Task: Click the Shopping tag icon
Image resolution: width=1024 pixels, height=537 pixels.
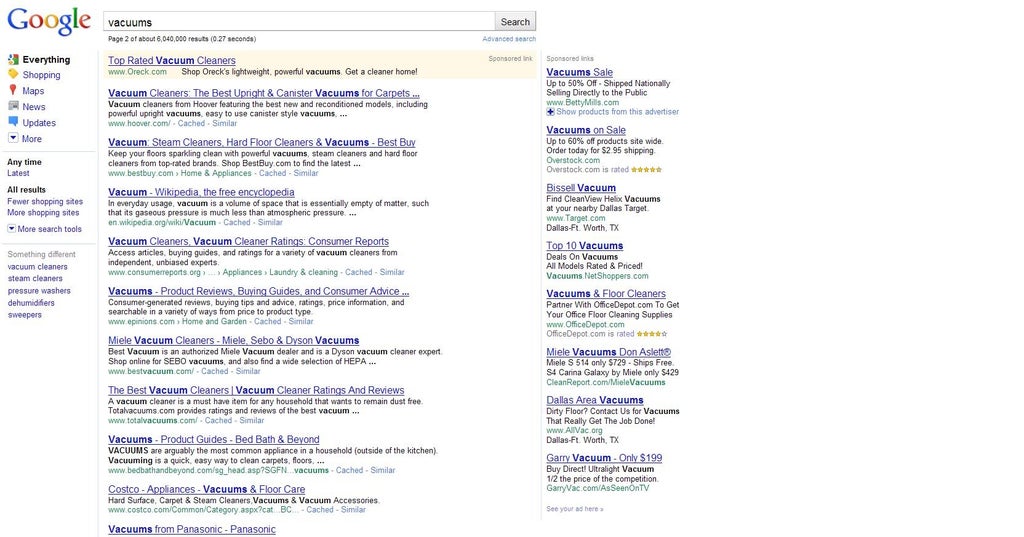Action: (x=13, y=74)
